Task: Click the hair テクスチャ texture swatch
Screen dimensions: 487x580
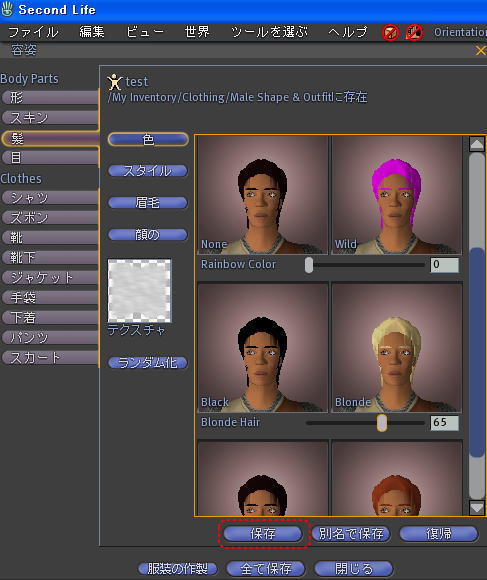Action: click(139, 291)
